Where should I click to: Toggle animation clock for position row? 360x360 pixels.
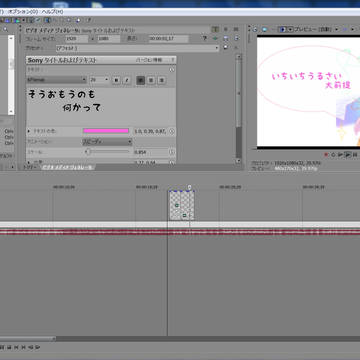pyautogui.click(x=172, y=163)
